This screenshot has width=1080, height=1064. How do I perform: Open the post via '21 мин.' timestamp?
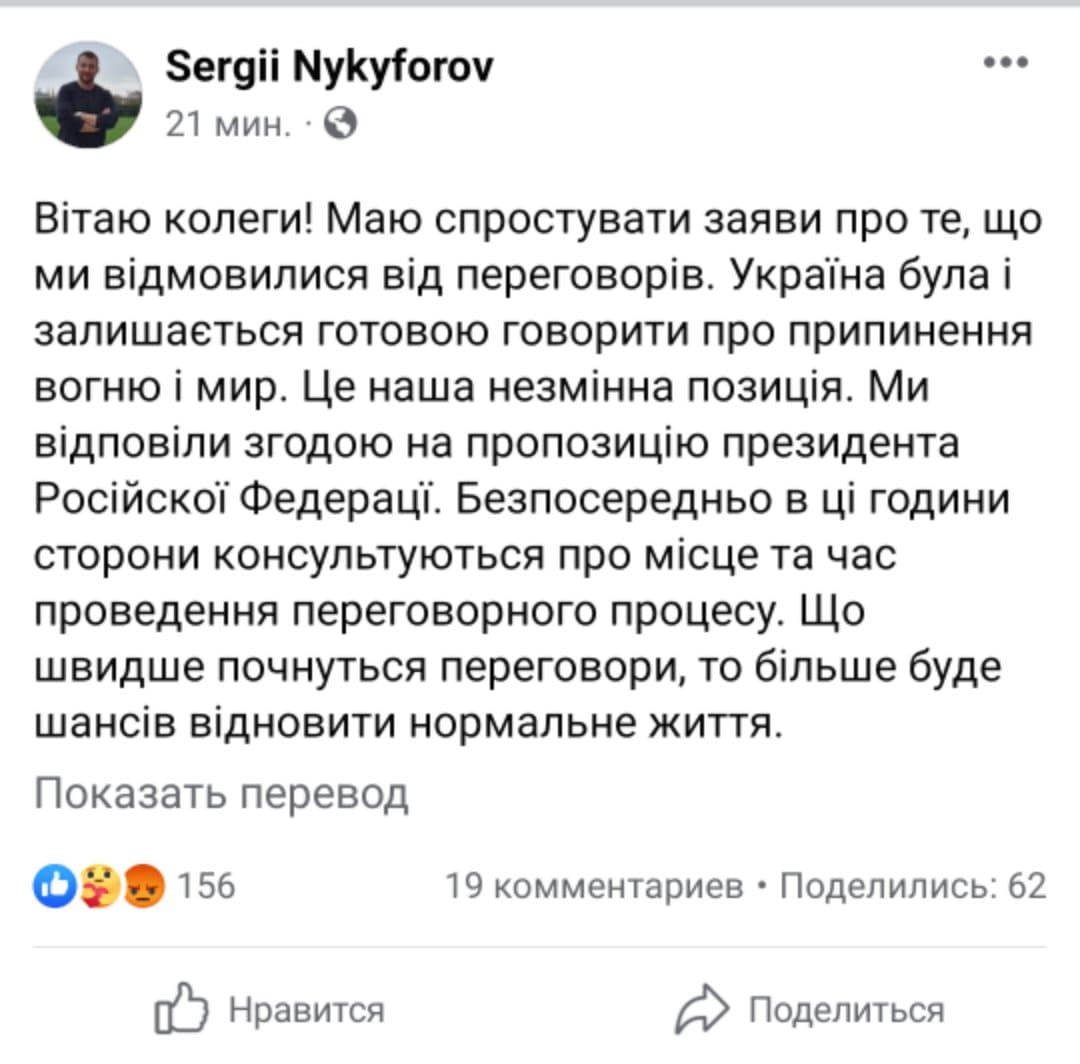coord(228,125)
